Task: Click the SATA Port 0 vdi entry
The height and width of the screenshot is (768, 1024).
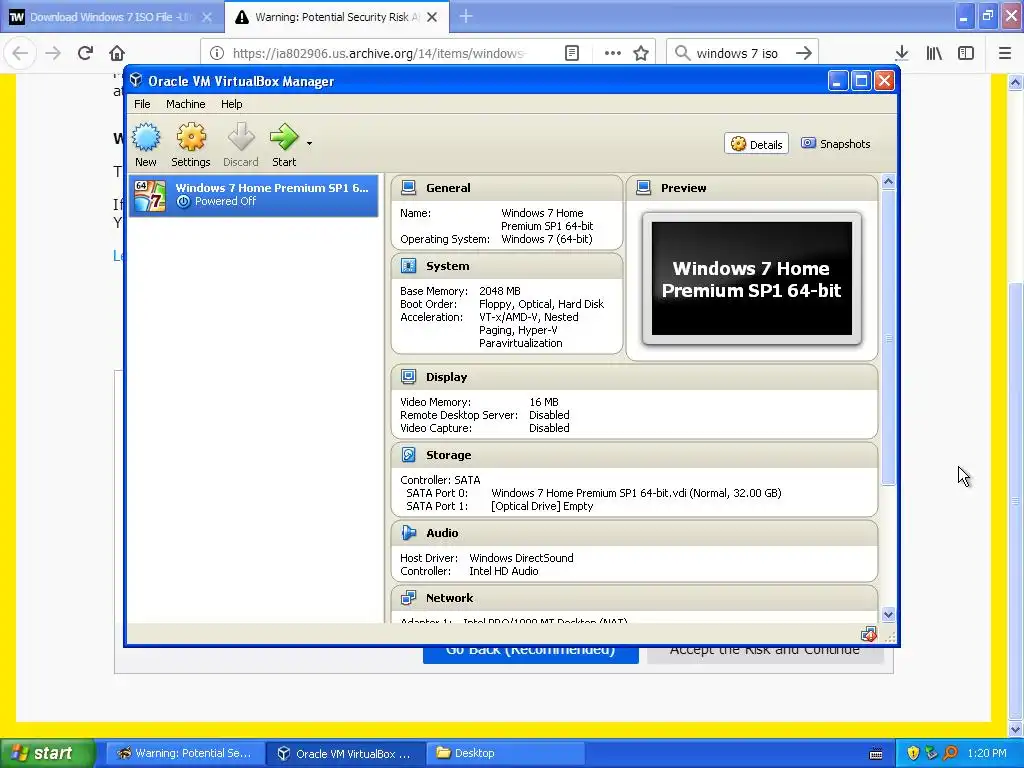Action: [636, 493]
